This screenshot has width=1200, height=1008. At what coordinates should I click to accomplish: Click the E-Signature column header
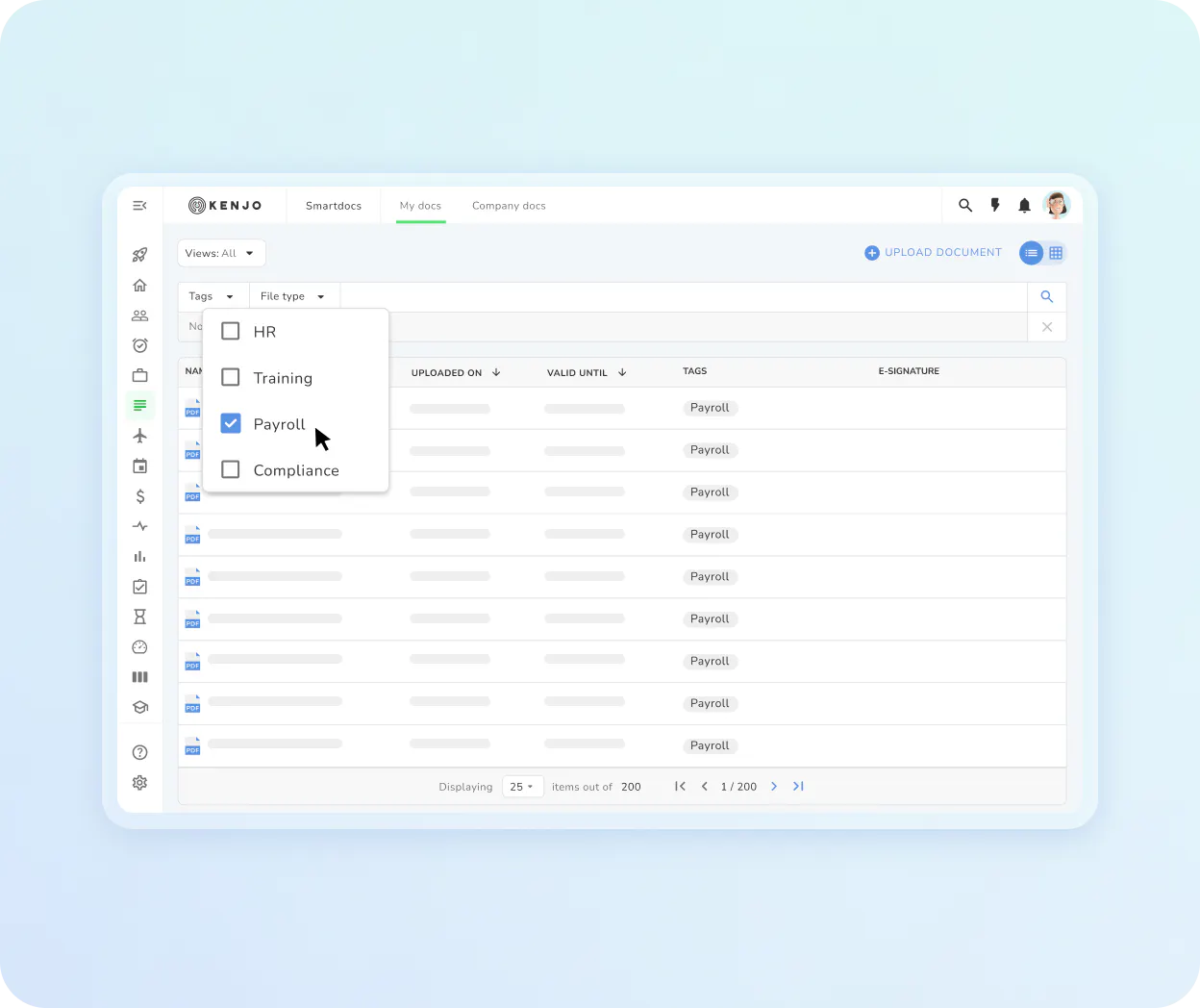click(909, 371)
